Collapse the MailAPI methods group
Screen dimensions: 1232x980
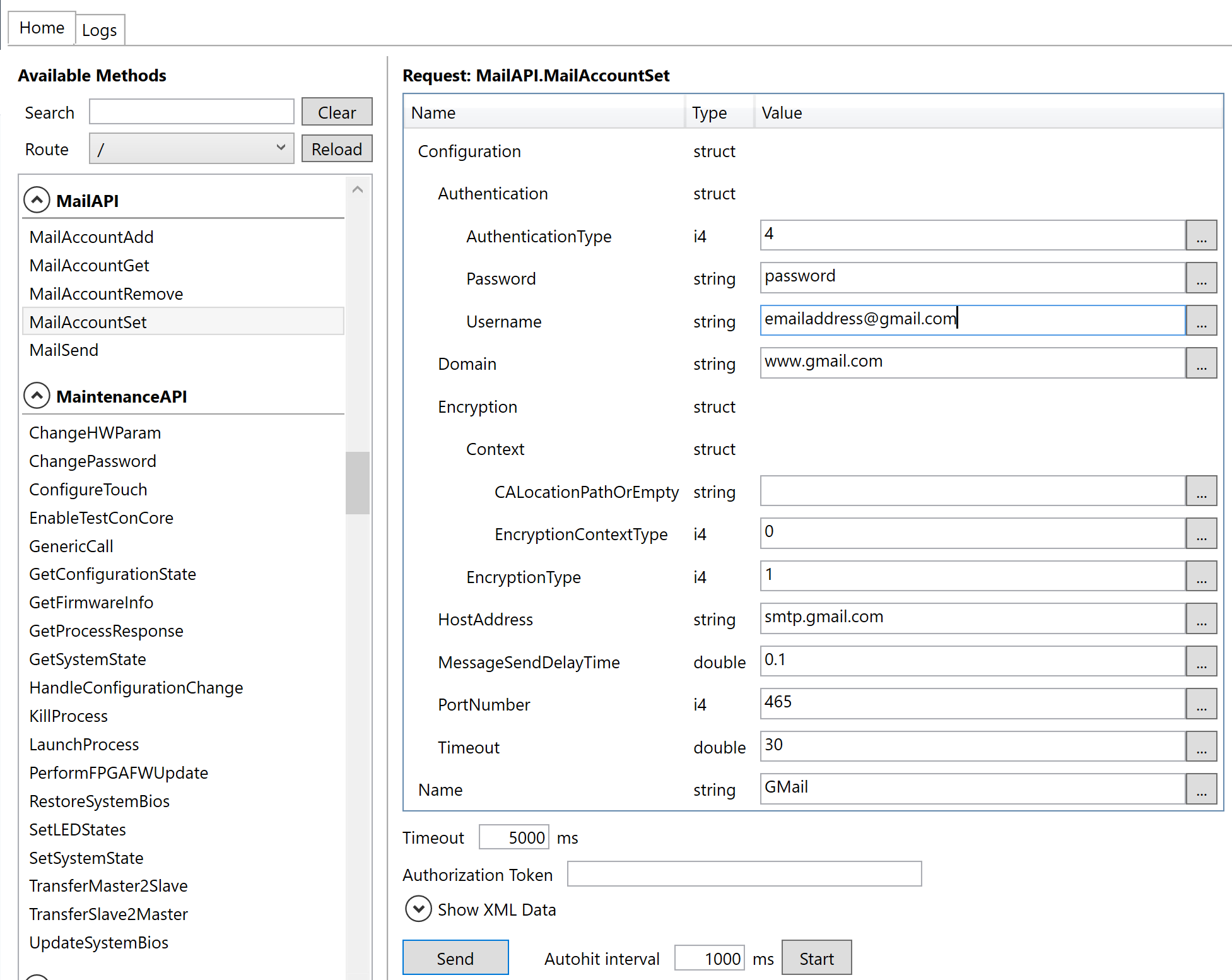pos(37,200)
